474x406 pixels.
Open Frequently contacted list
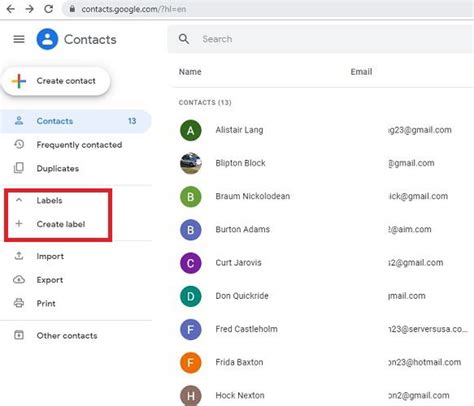pos(76,145)
